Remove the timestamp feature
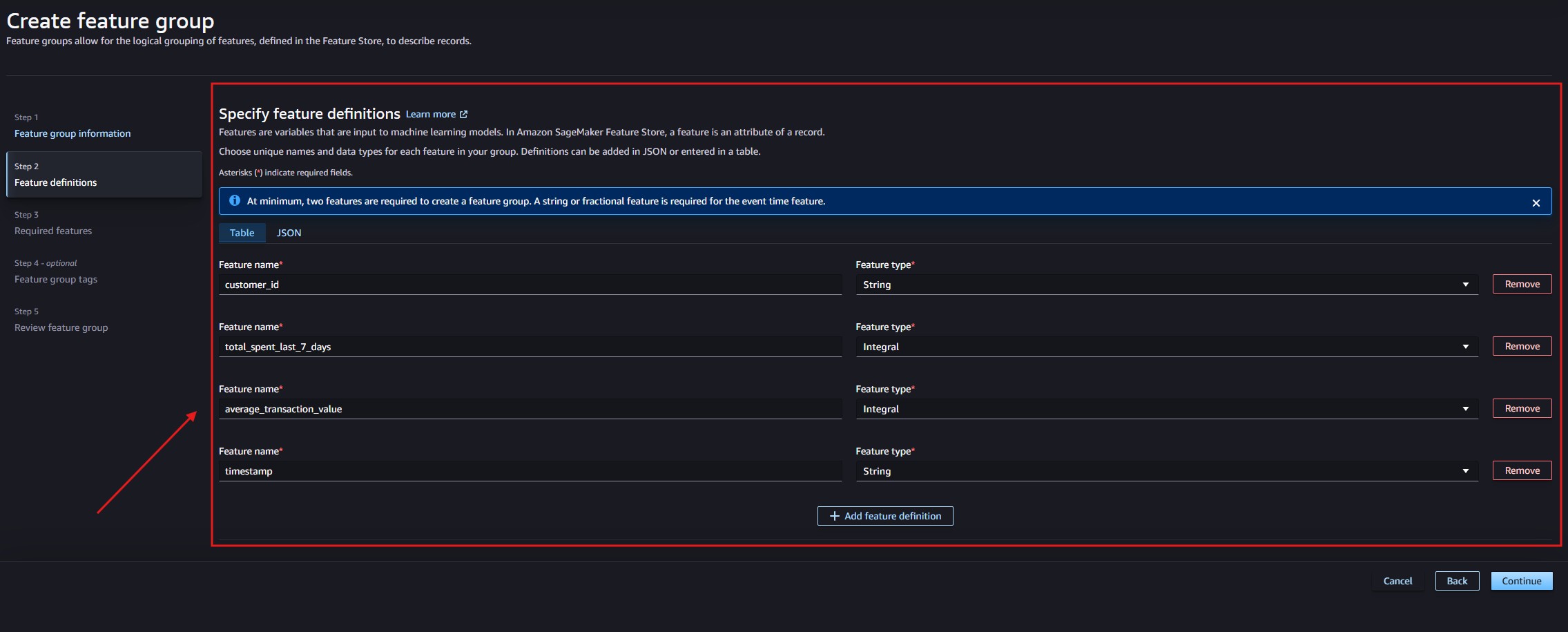The image size is (1568, 632). (1522, 470)
